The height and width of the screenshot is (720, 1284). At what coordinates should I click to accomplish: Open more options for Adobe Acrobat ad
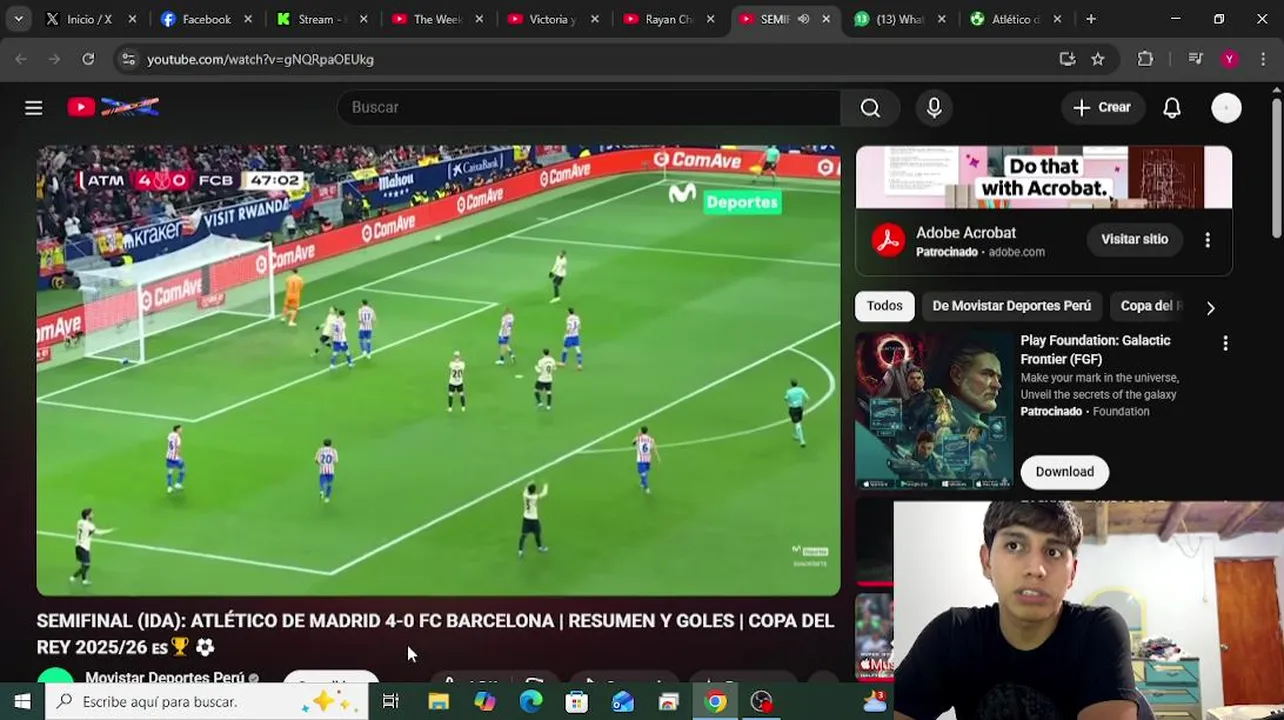point(1207,240)
